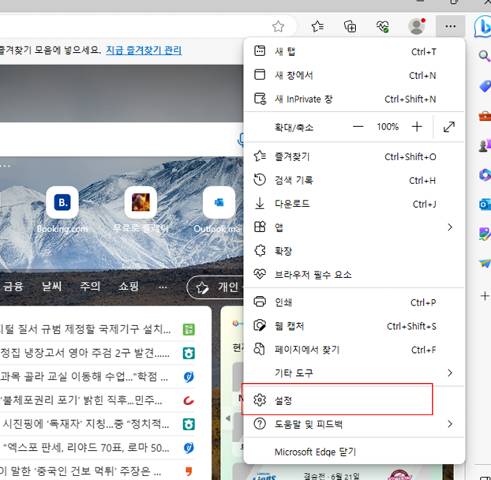The height and width of the screenshot is (480, 491).
Task: Open 새 InPrivate 창 from the menu
Action: tap(354, 99)
